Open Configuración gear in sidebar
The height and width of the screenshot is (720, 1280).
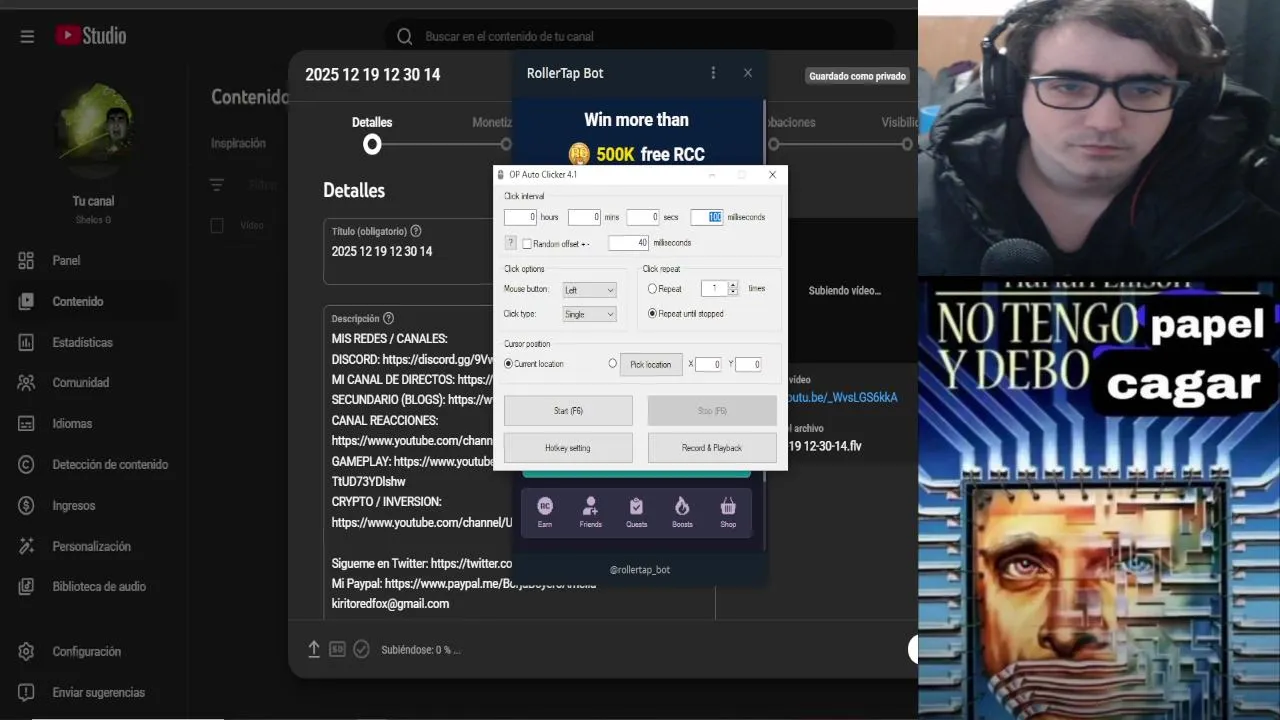(x=27, y=651)
